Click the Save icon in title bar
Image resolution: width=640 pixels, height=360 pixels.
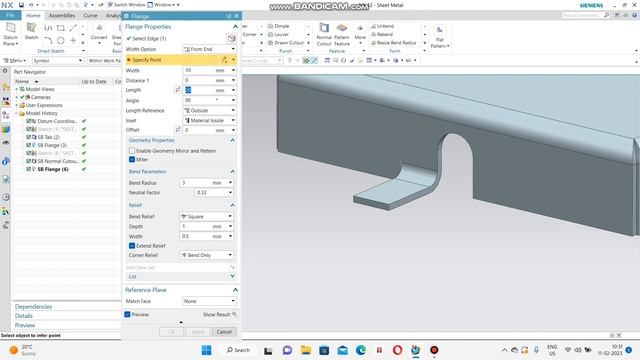pos(21,5)
